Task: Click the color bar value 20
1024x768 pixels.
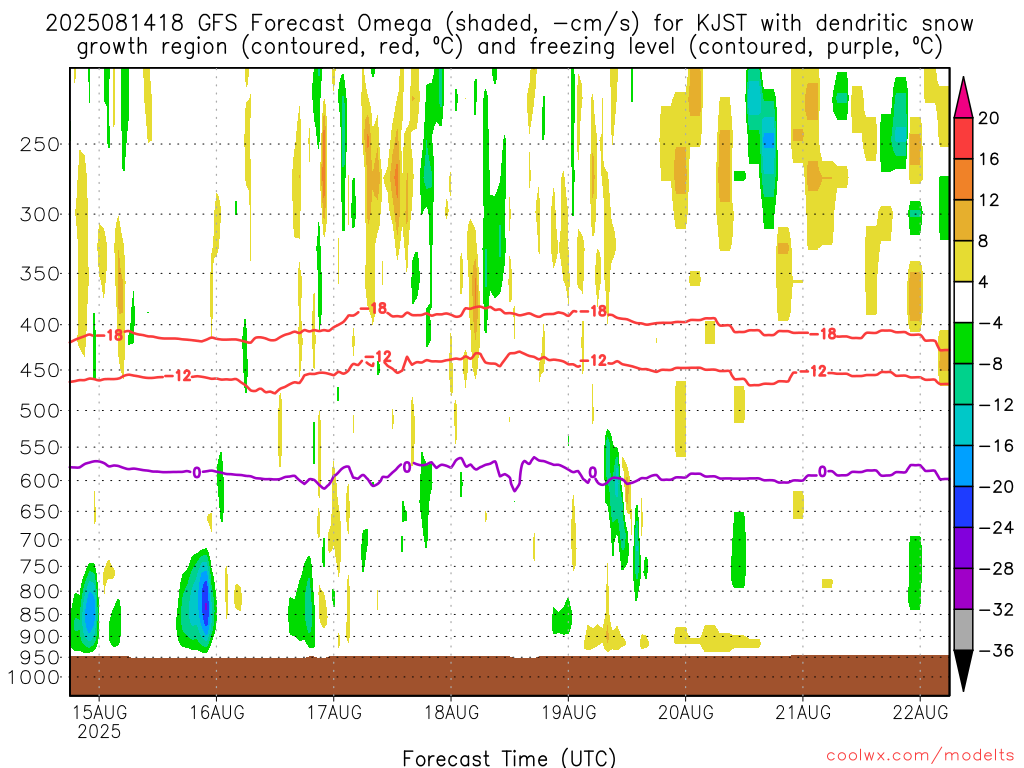Action: [989, 118]
